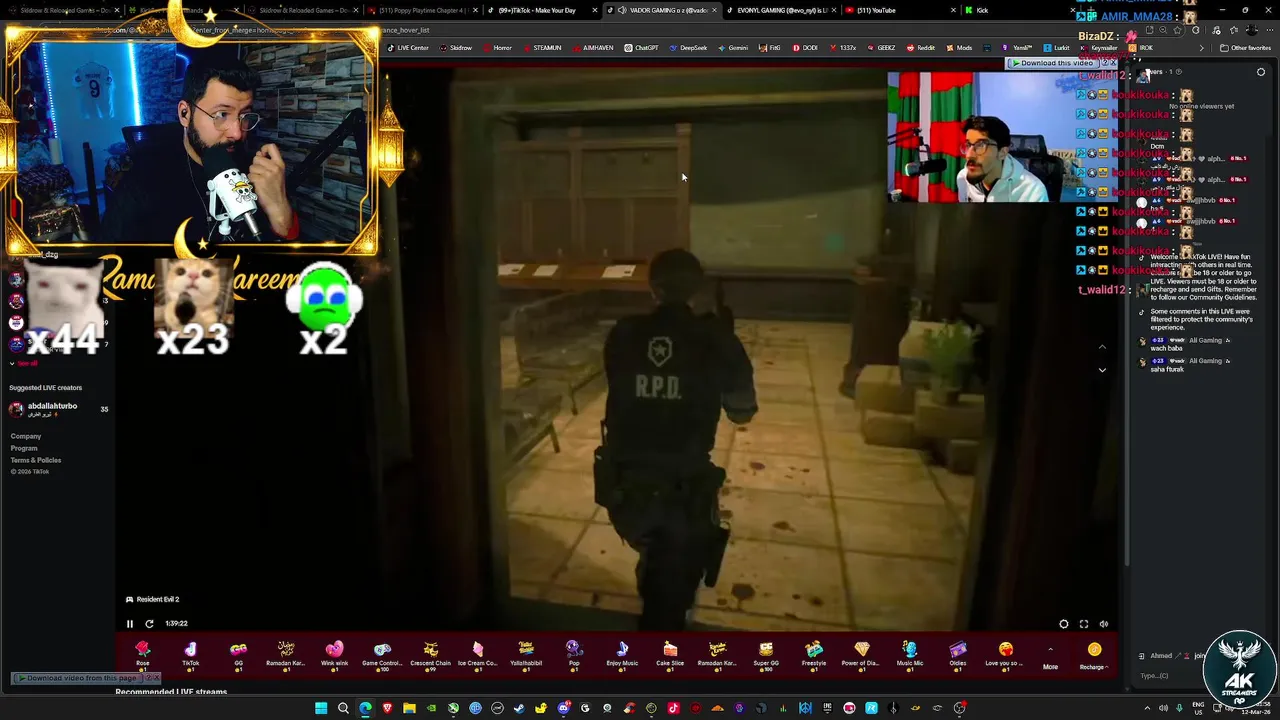Close the VADOR GAMING tab
1280x720 pixels.
click(x=713, y=10)
